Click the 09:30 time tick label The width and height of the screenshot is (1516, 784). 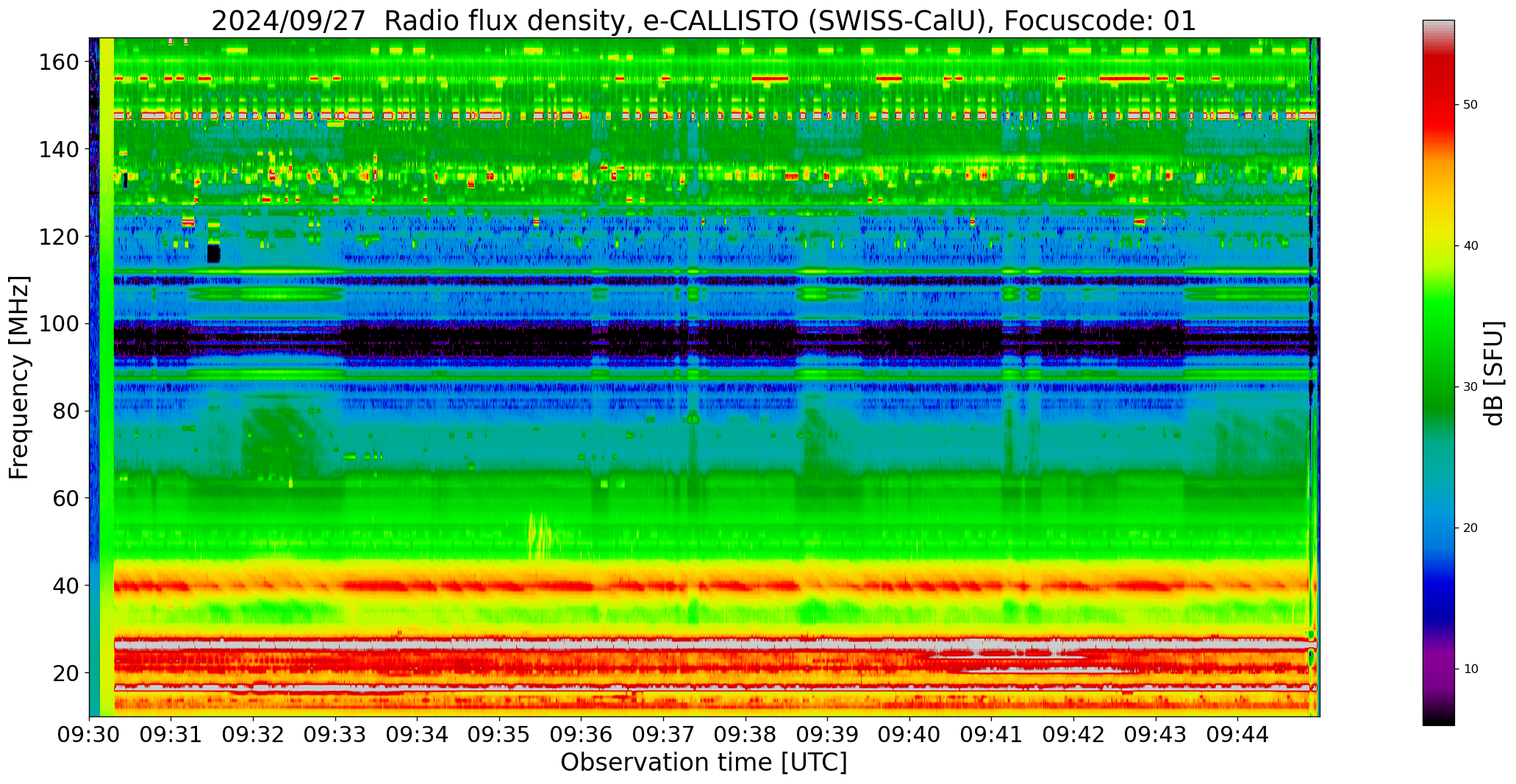pos(90,734)
